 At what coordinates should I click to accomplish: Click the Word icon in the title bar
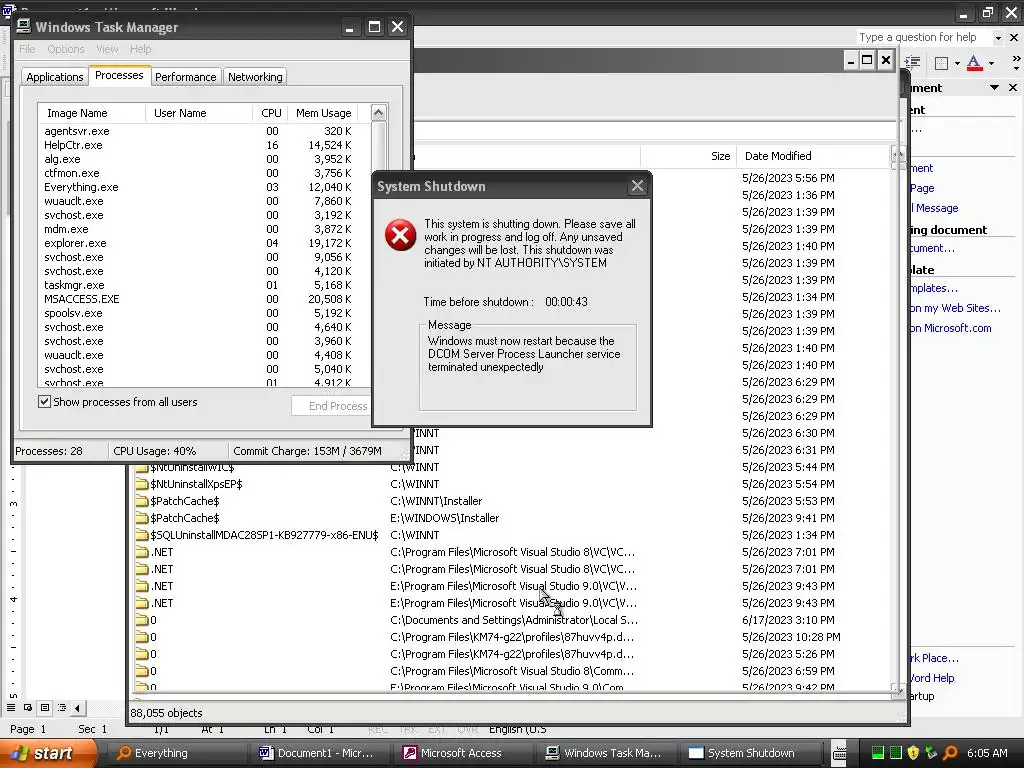pyautogui.click(x=8, y=9)
